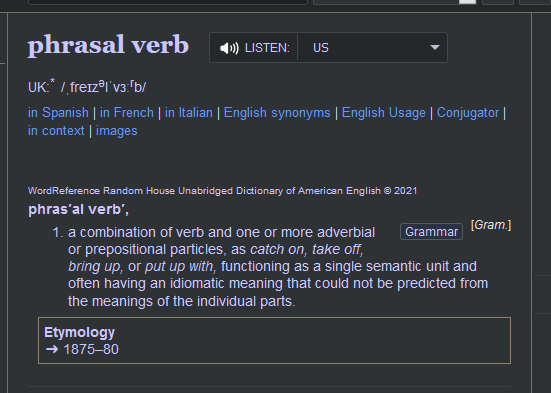Screen dimensions: 551x393
Task: Open the English Usage page
Action: (384, 113)
